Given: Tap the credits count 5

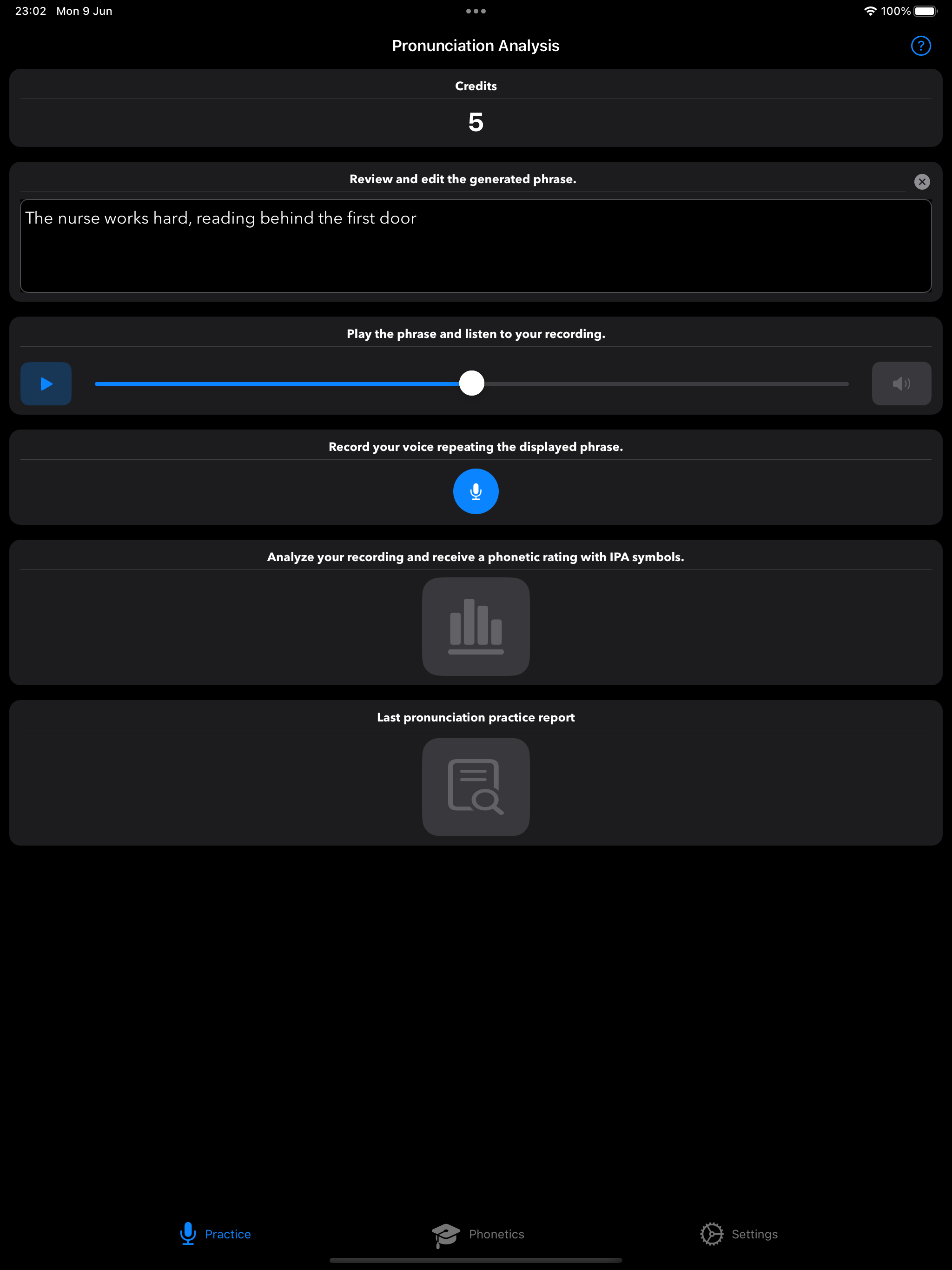Looking at the screenshot, I should click(476, 122).
